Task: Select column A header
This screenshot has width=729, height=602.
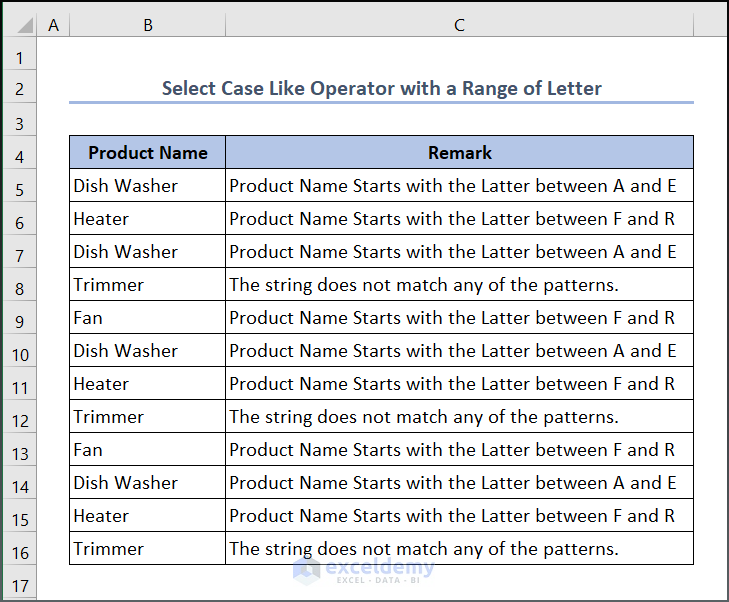Action: click(x=53, y=25)
